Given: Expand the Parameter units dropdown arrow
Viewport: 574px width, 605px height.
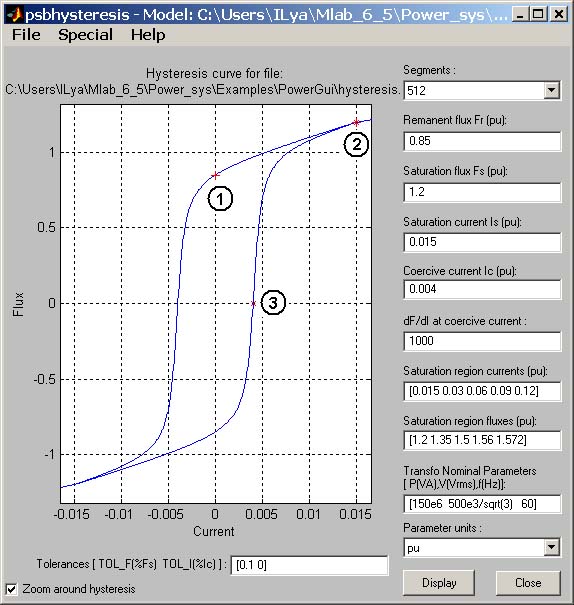Looking at the screenshot, I should (x=551, y=547).
